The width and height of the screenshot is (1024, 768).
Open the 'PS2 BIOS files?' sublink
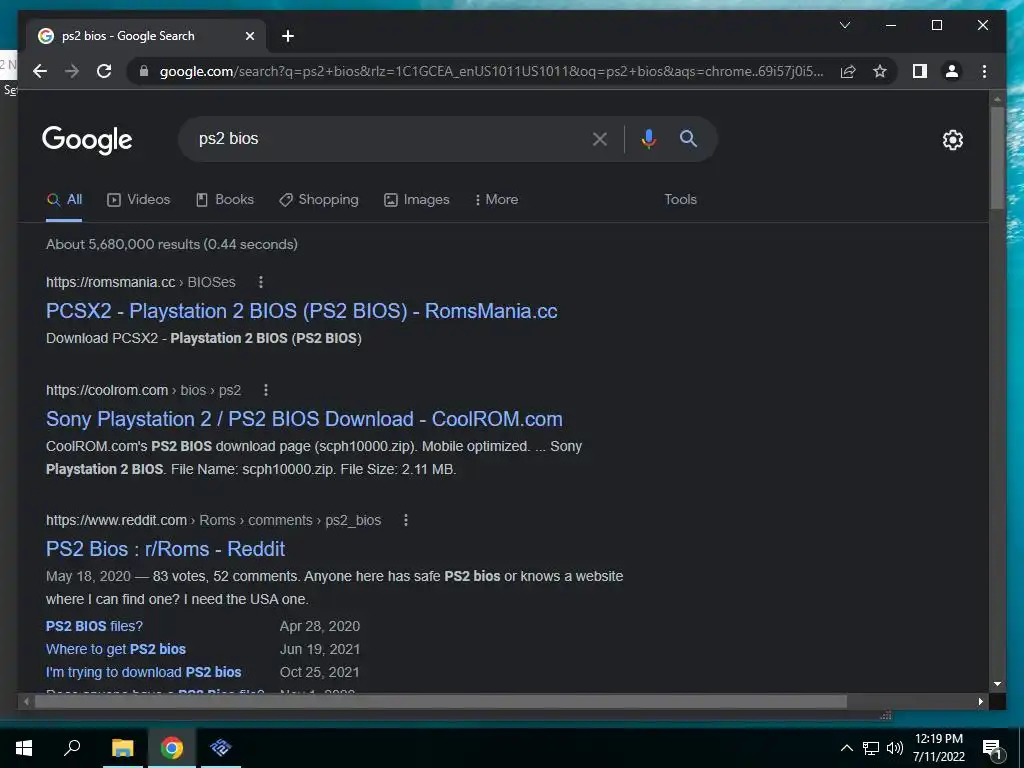(94, 626)
